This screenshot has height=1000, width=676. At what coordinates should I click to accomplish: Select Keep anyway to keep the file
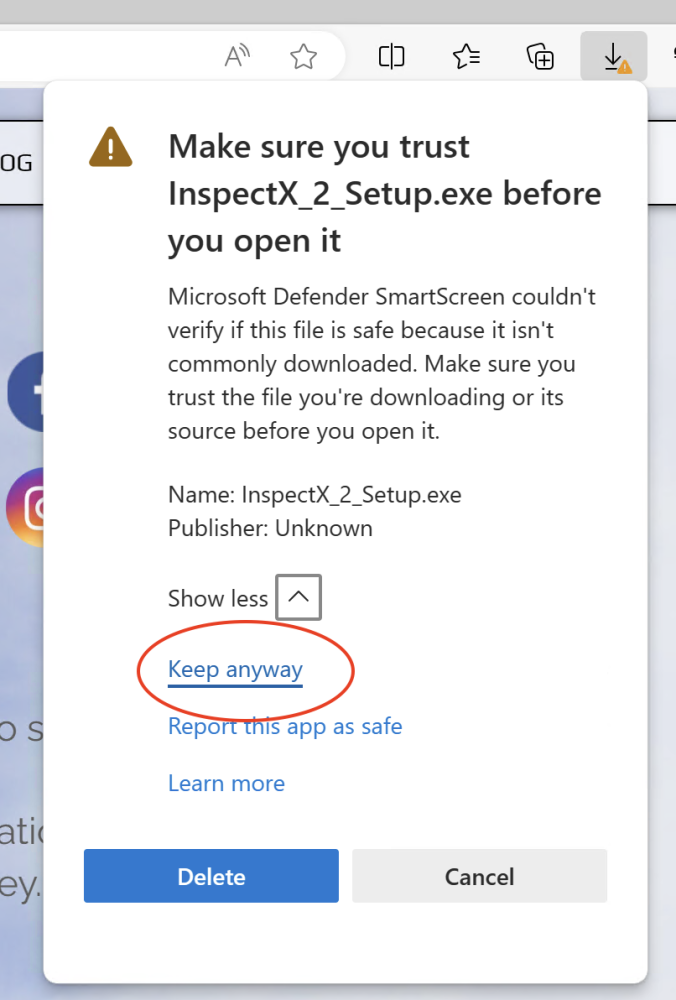click(234, 669)
